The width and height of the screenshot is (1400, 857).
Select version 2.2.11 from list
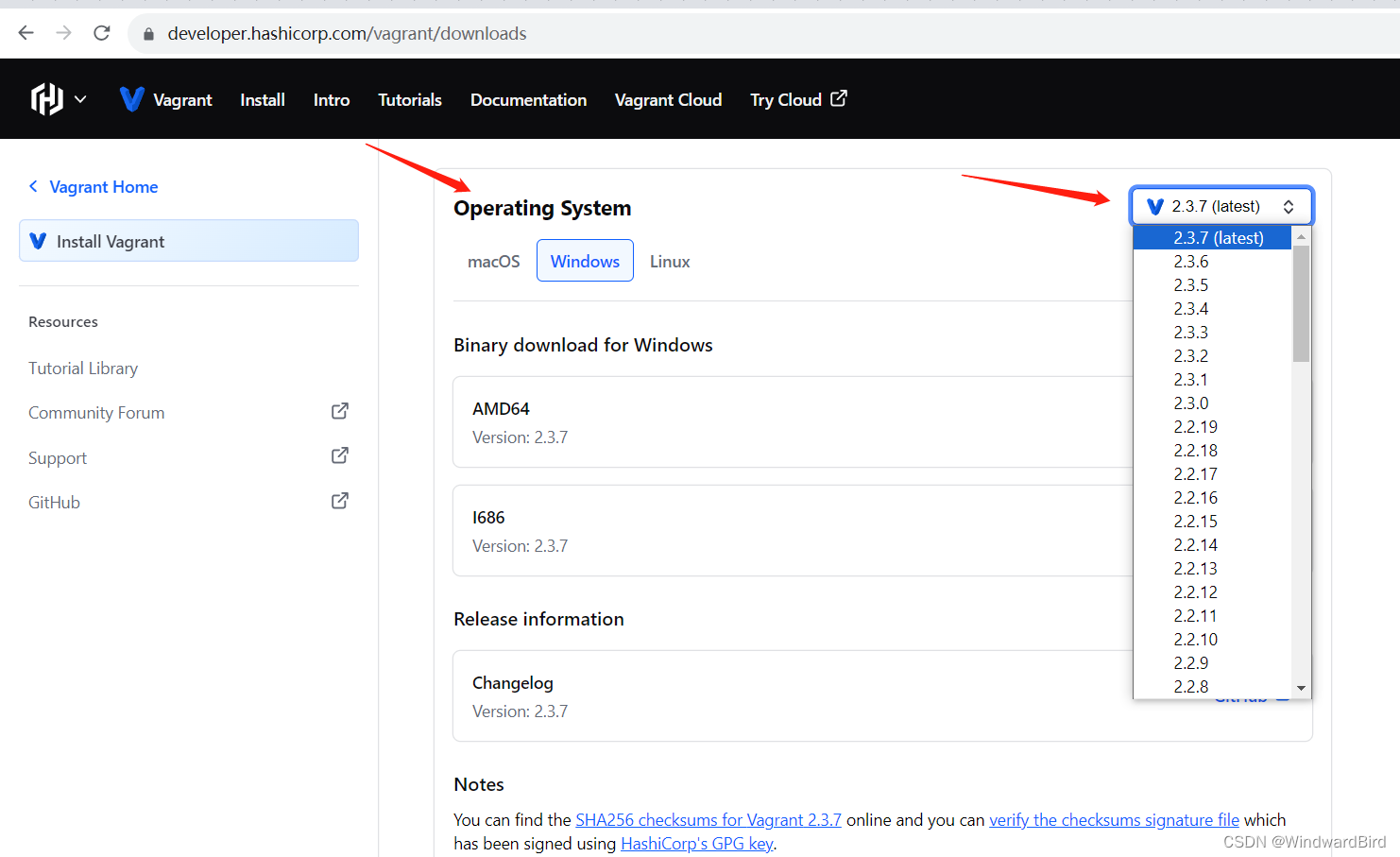coord(1212,616)
